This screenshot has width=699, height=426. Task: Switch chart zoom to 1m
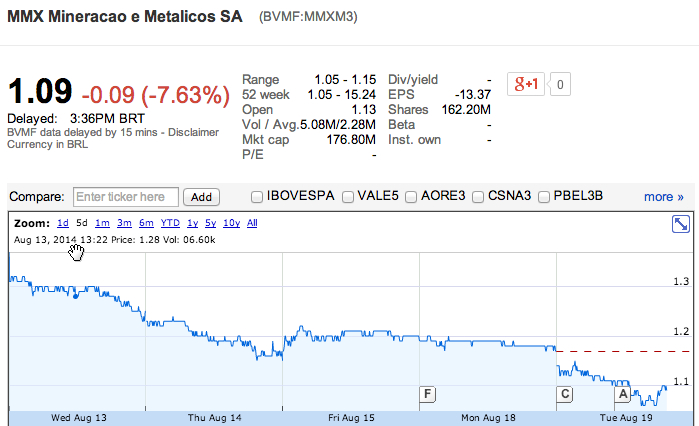(x=103, y=223)
